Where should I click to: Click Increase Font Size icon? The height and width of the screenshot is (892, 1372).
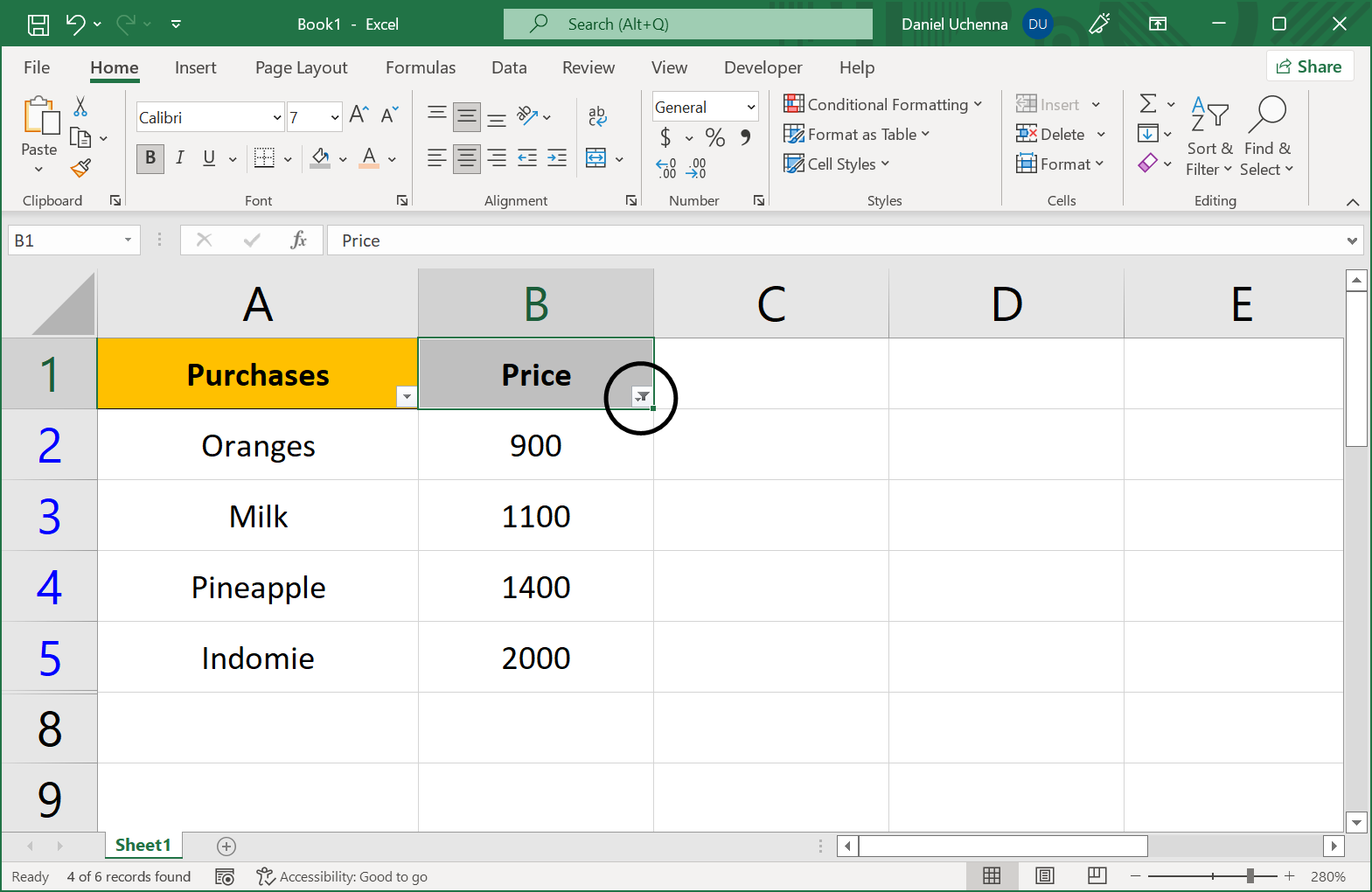tap(359, 115)
